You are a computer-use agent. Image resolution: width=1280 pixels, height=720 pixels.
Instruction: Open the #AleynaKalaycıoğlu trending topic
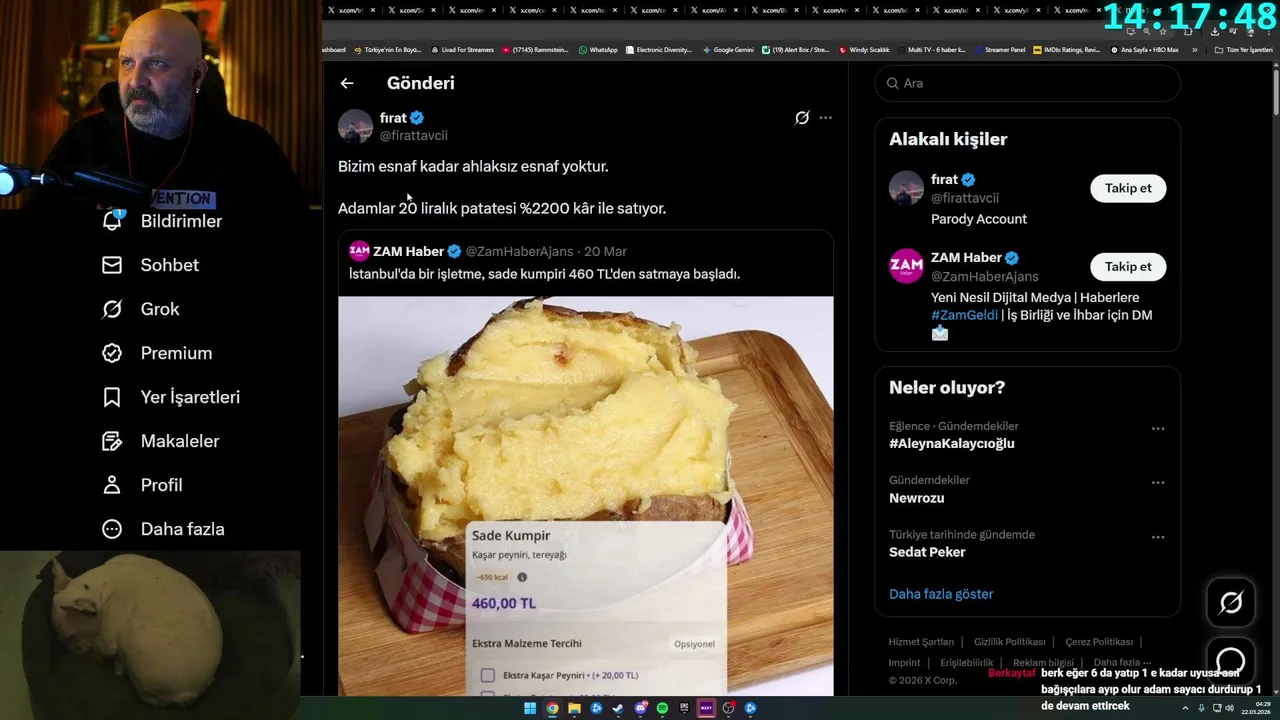coord(951,443)
